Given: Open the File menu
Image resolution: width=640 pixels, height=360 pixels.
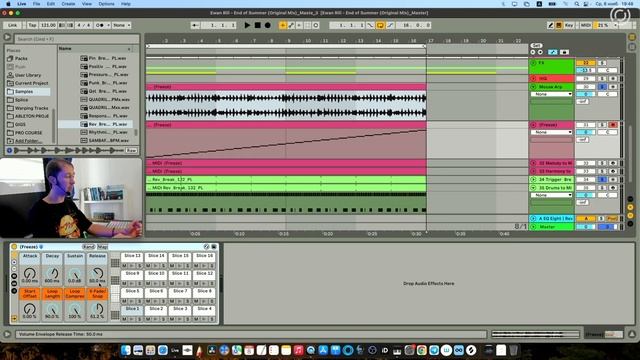Looking at the screenshot, I should (x=37, y=4).
